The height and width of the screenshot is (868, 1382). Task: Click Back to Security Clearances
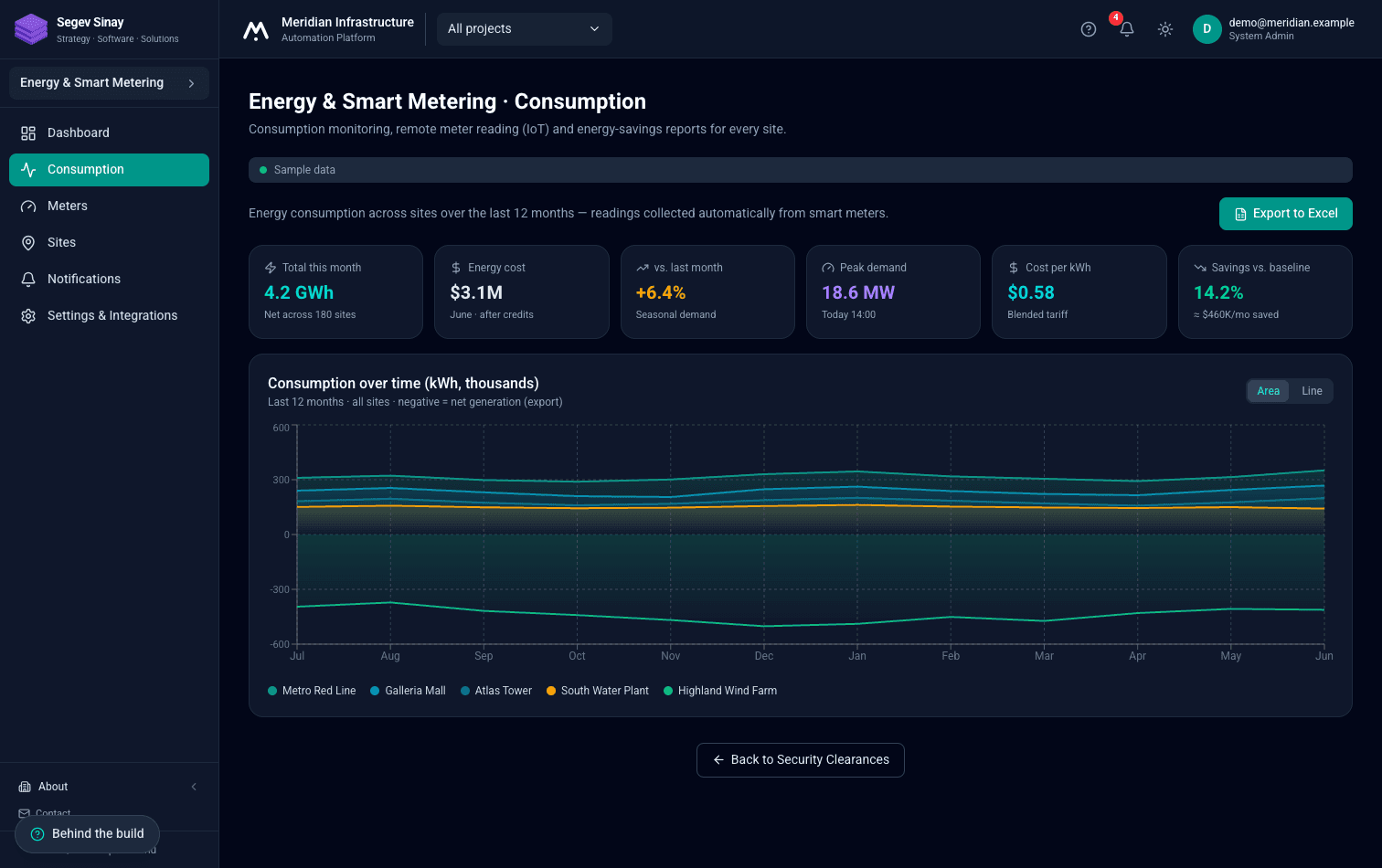point(800,760)
